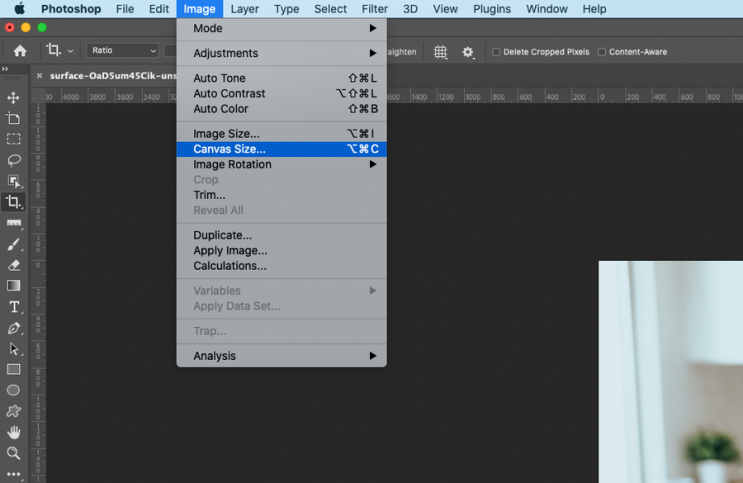This screenshot has width=743, height=483.
Task: Choose Image Size menu entry
Action: 281,134
